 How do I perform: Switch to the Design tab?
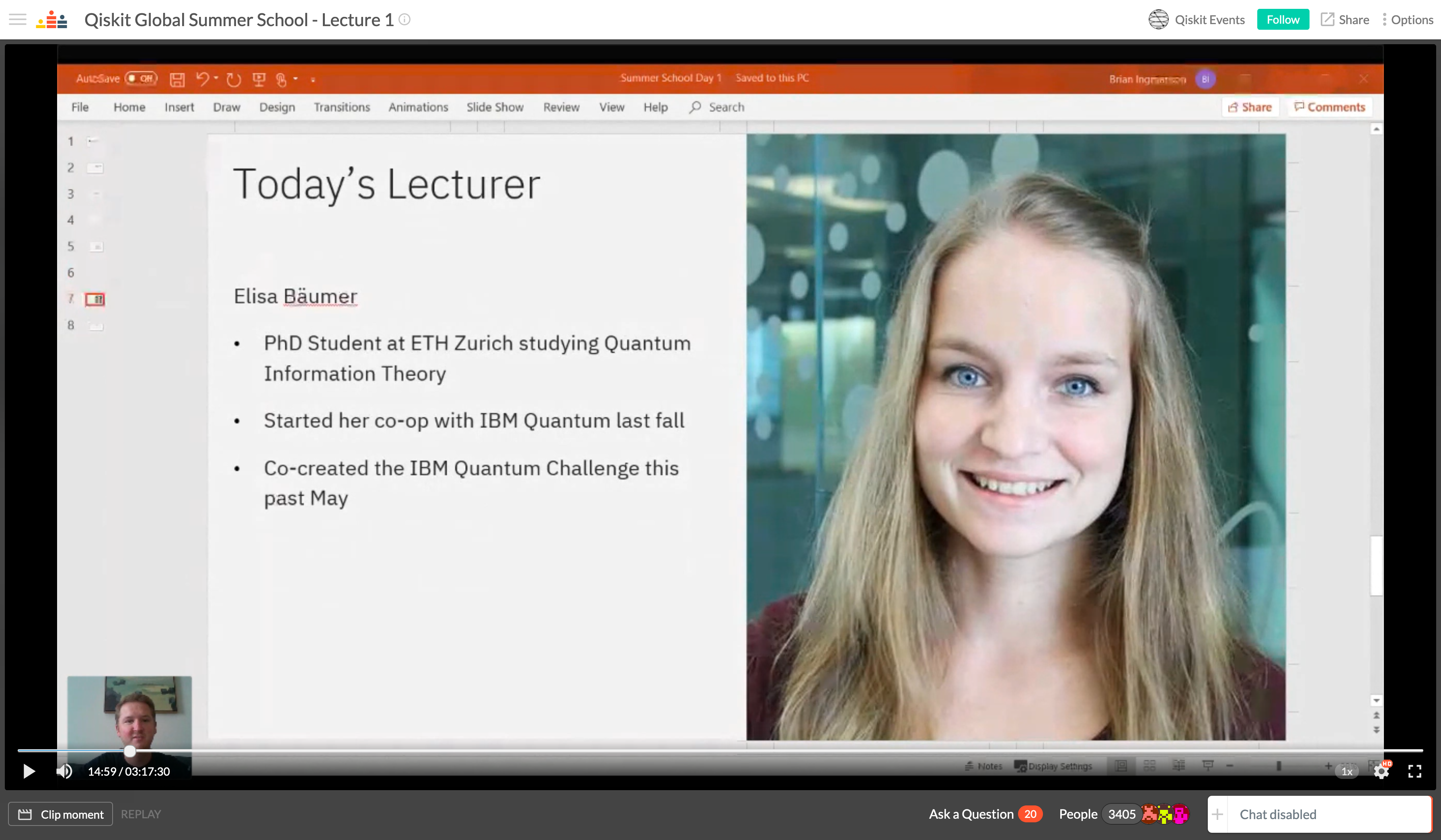277,107
